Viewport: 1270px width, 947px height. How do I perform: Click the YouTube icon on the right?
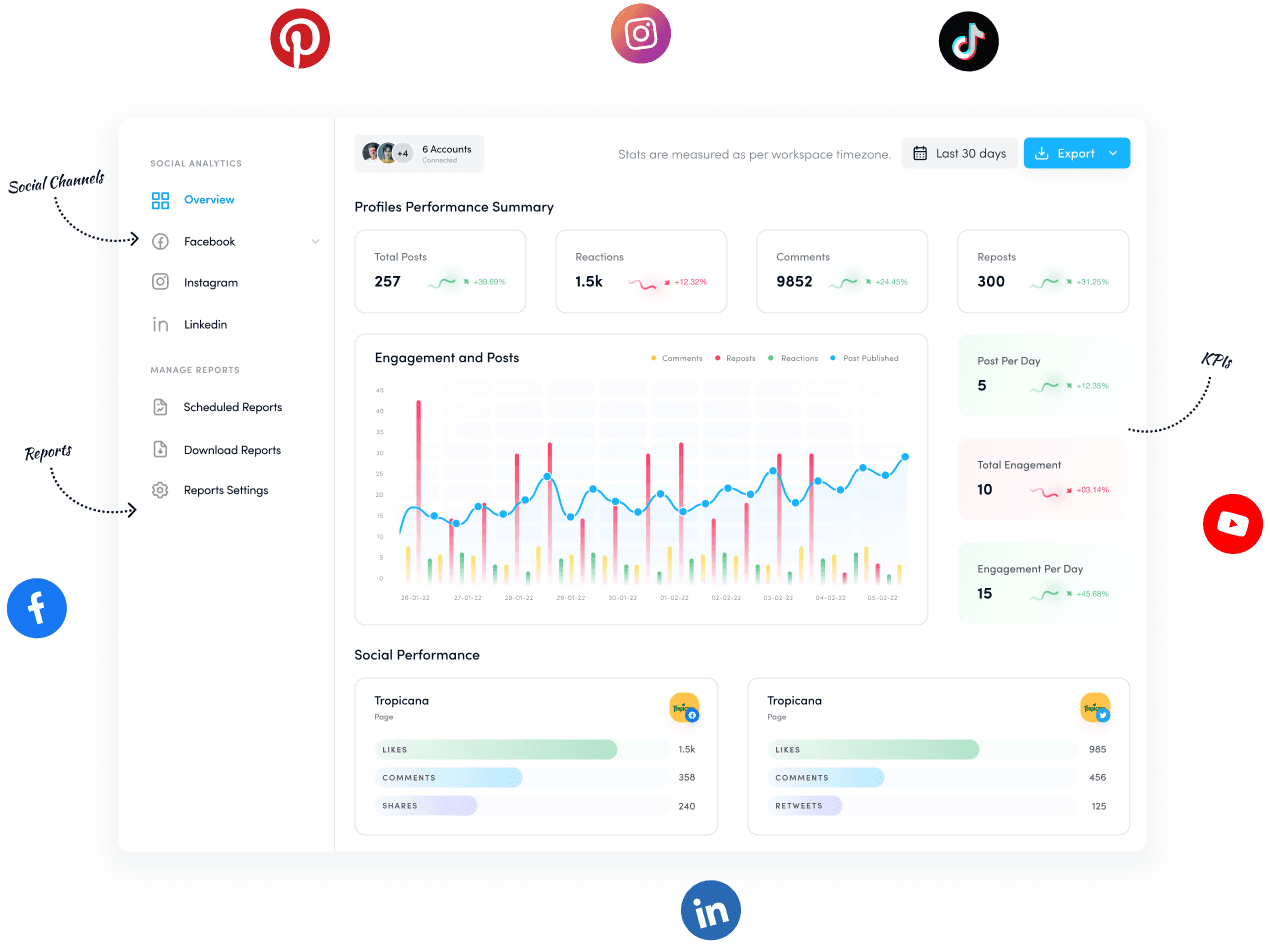1233,523
